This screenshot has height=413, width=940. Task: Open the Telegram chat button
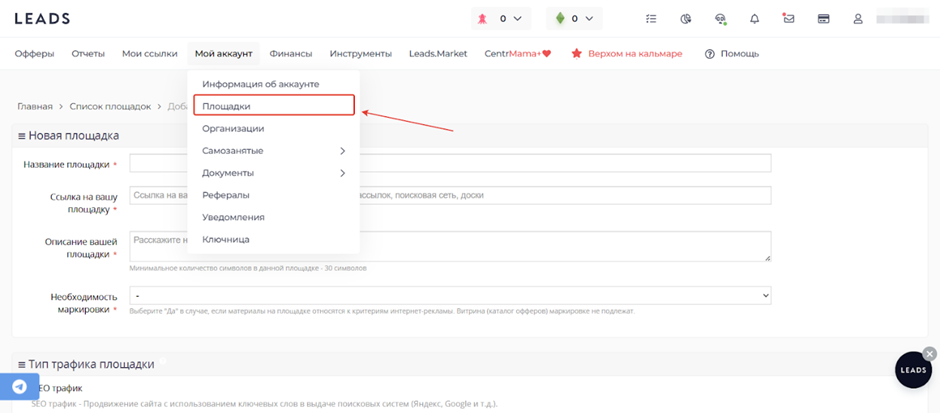click(x=19, y=387)
